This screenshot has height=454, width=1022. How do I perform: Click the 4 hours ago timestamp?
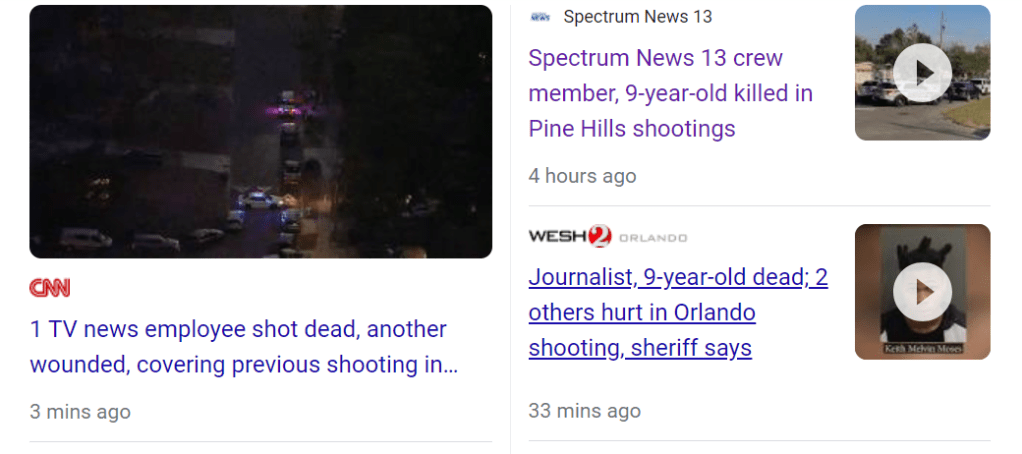pyautogui.click(x=582, y=176)
